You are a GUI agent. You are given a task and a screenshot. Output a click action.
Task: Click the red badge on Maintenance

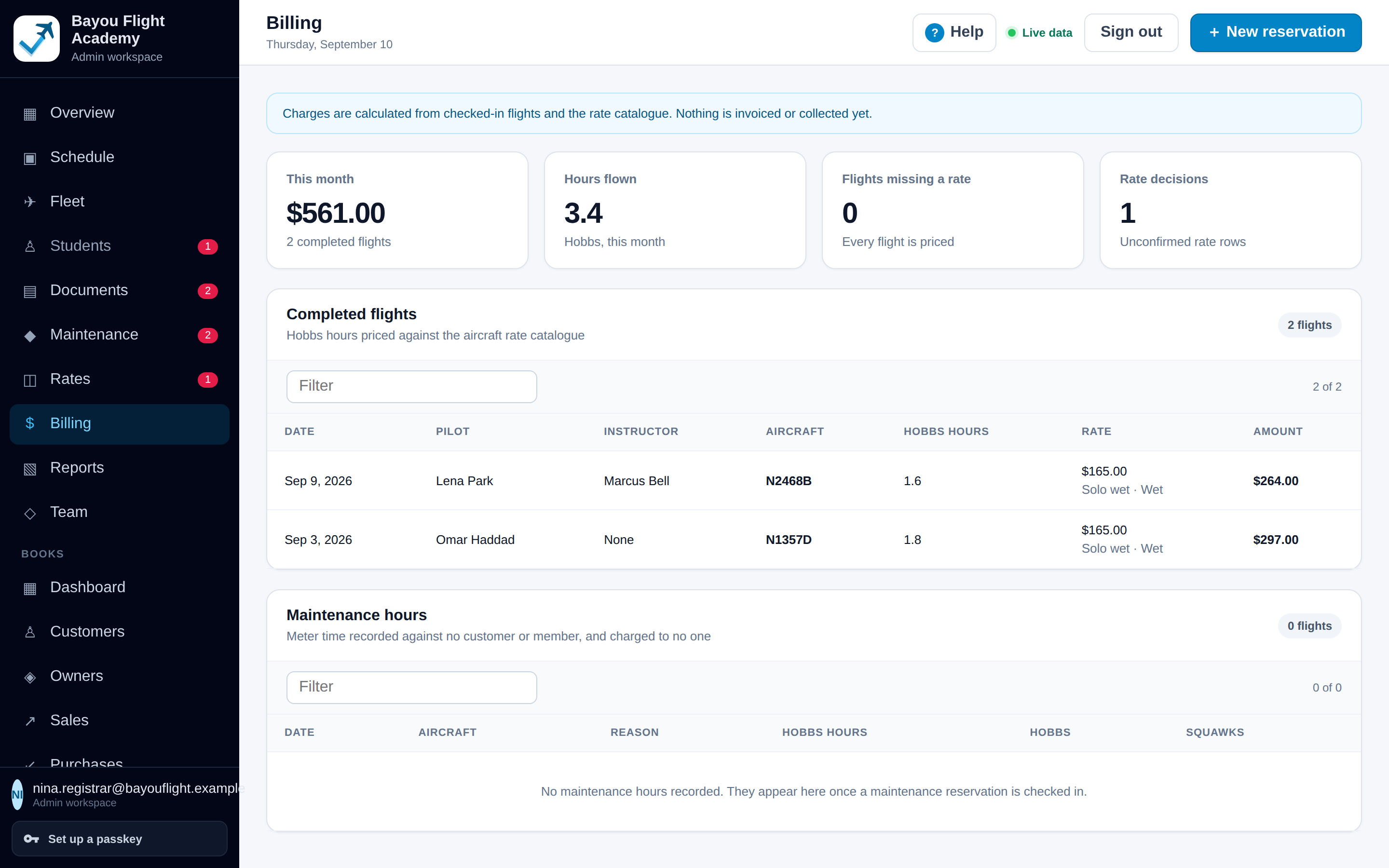208,335
